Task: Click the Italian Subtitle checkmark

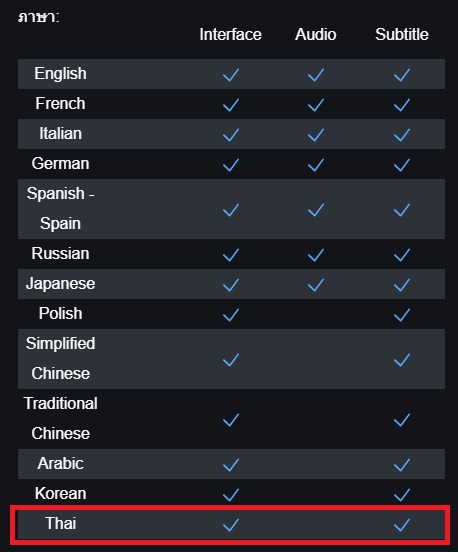Action: pos(402,135)
